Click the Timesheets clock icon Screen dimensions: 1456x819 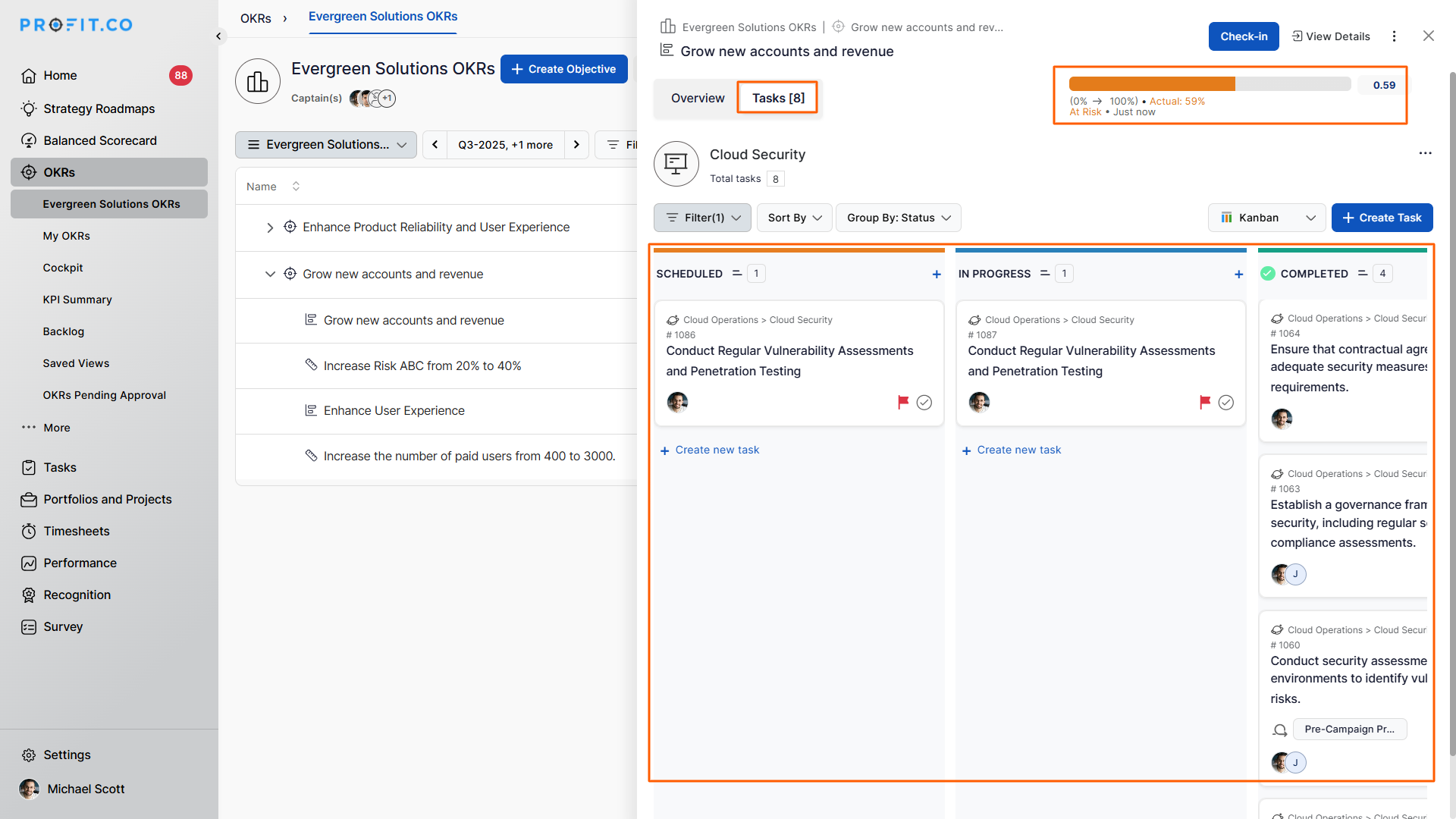(x=29, y=531)
